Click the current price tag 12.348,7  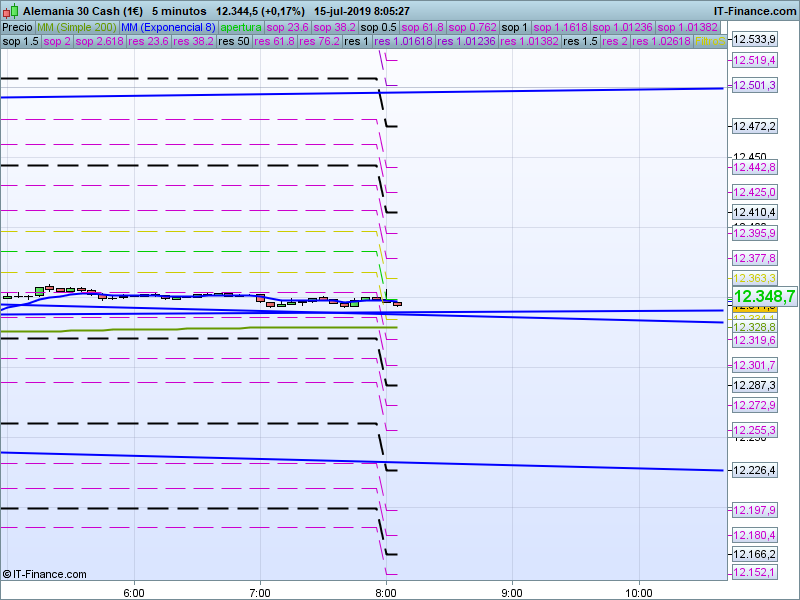click(764, 296)
